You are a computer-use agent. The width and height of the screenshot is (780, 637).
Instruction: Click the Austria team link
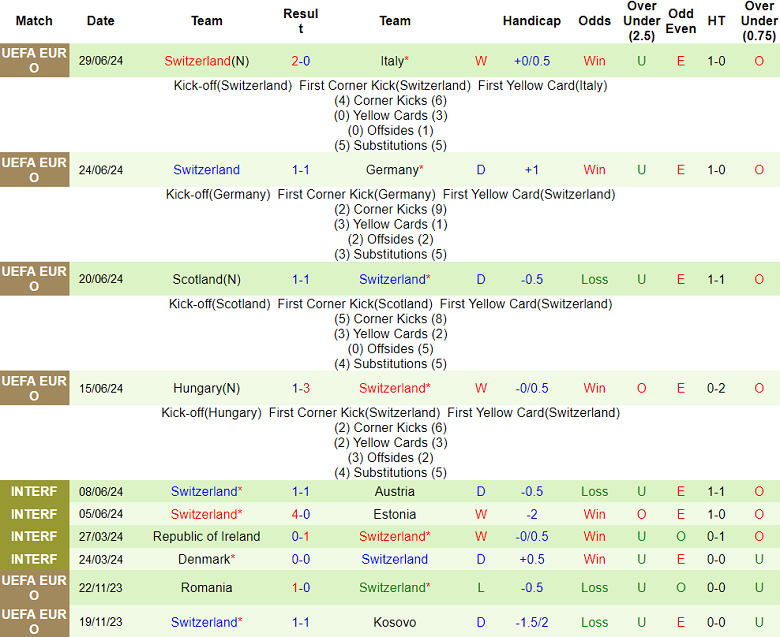click(x=394, y=492)
